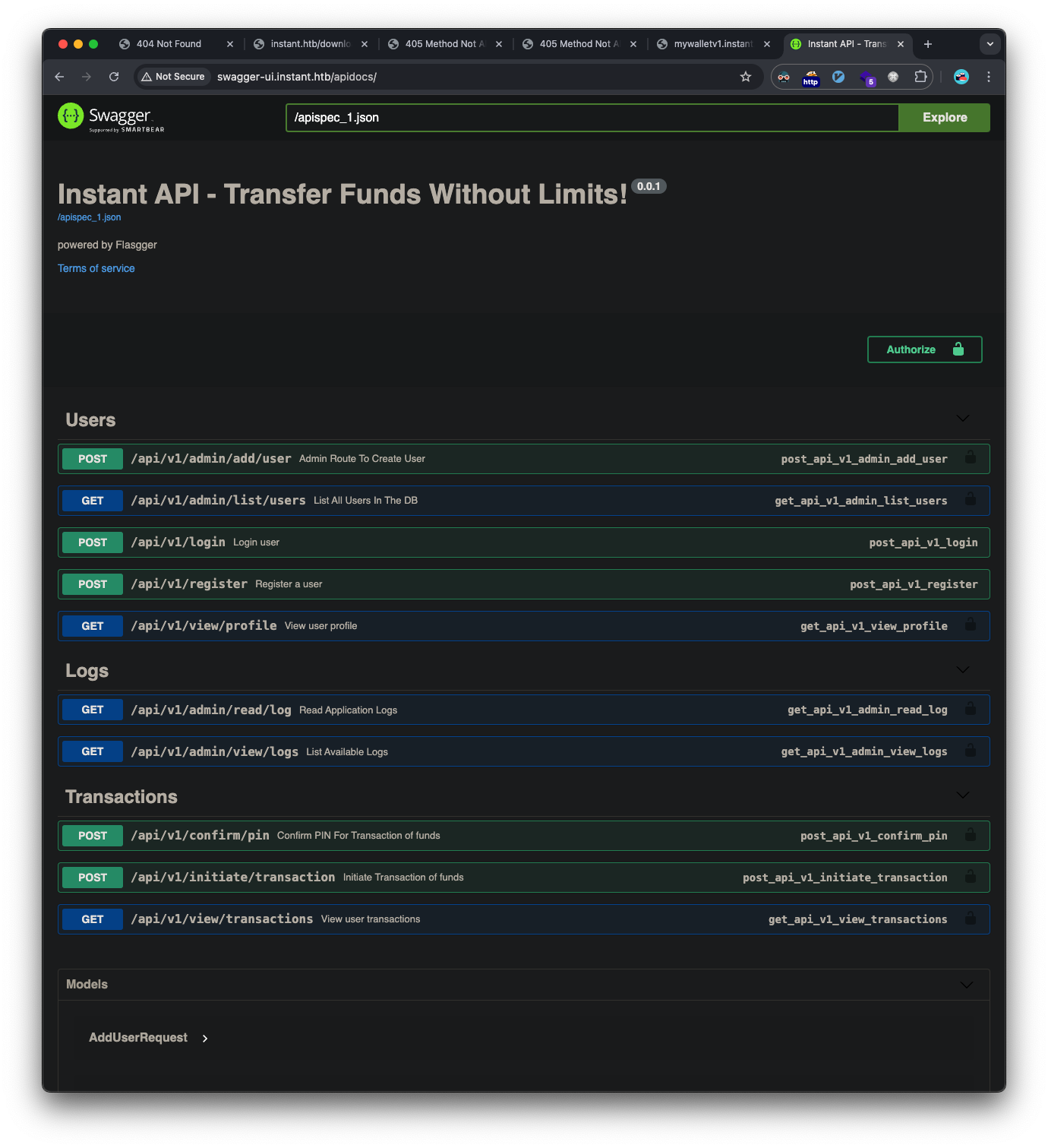
Task: Click the Not Secure site info badge
Action: [x=174, y=77]
